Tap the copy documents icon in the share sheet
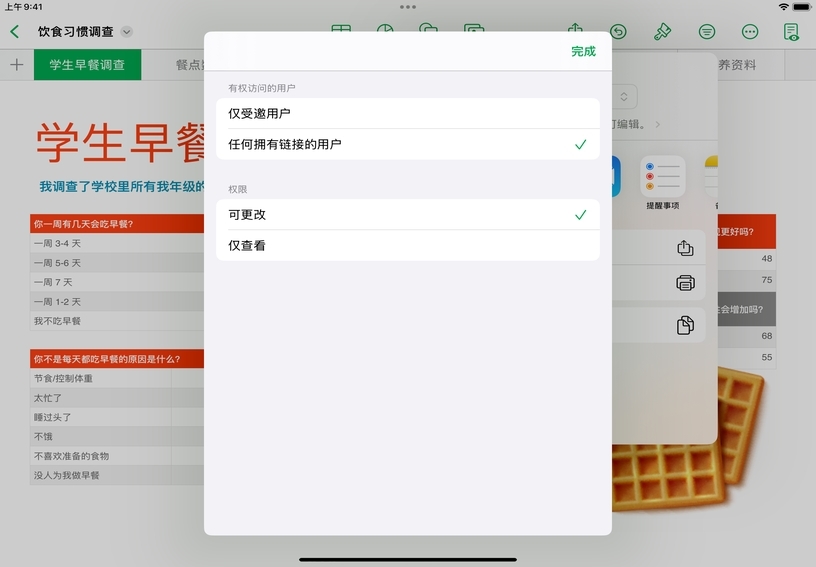 tap(685, 325)
